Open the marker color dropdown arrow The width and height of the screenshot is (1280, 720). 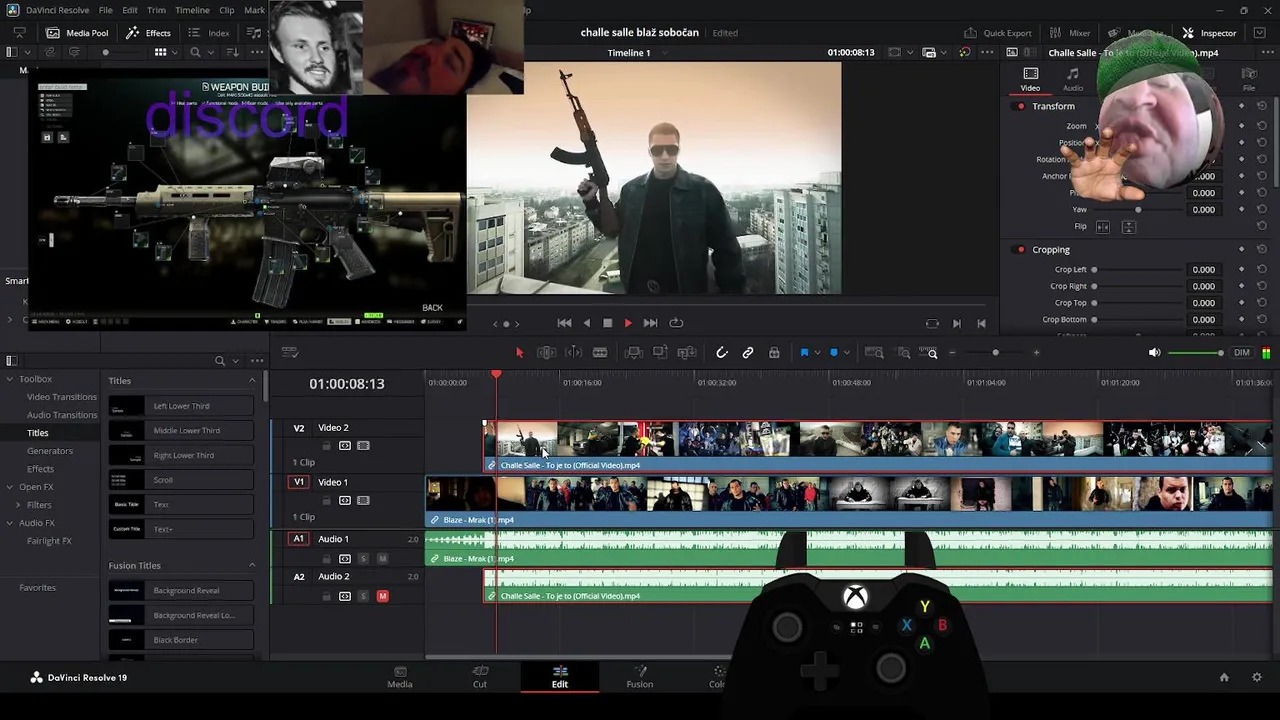(x=845, y=353)
